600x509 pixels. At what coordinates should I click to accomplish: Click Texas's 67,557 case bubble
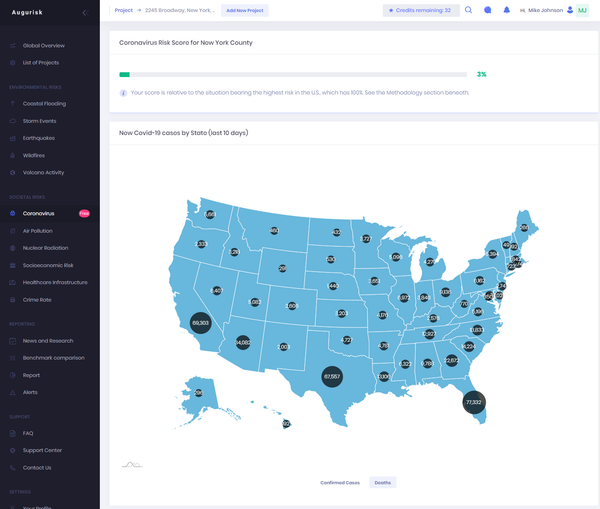[332, 377]
